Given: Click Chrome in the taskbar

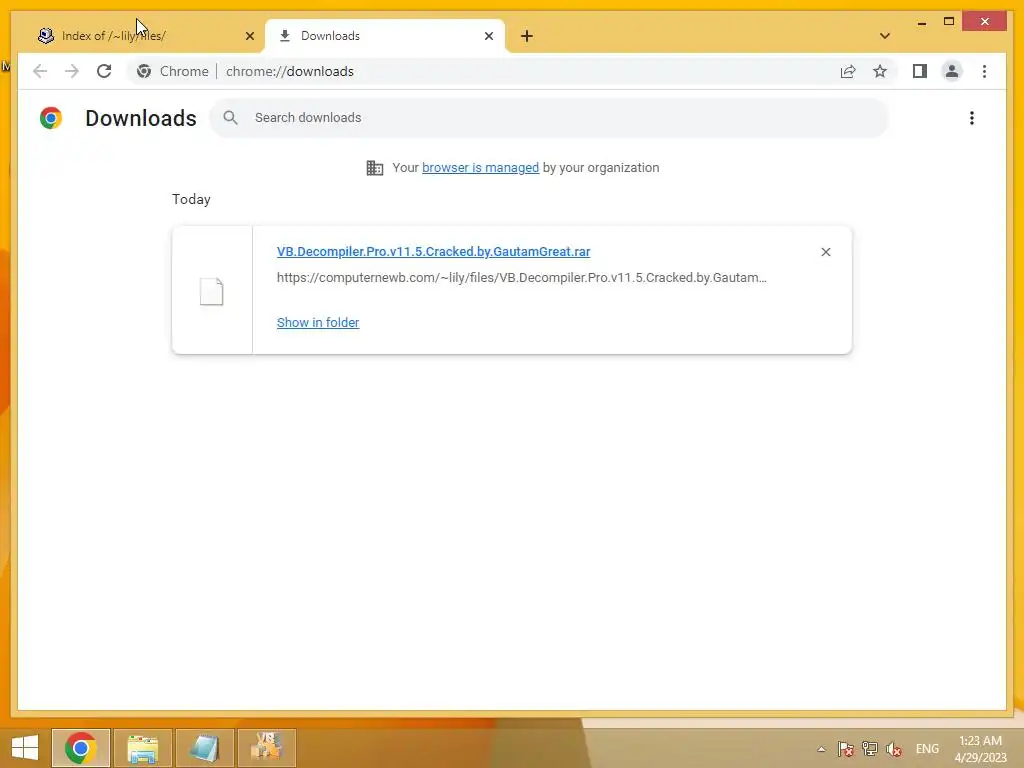Looking at the screenshot, I should (80, 748).
